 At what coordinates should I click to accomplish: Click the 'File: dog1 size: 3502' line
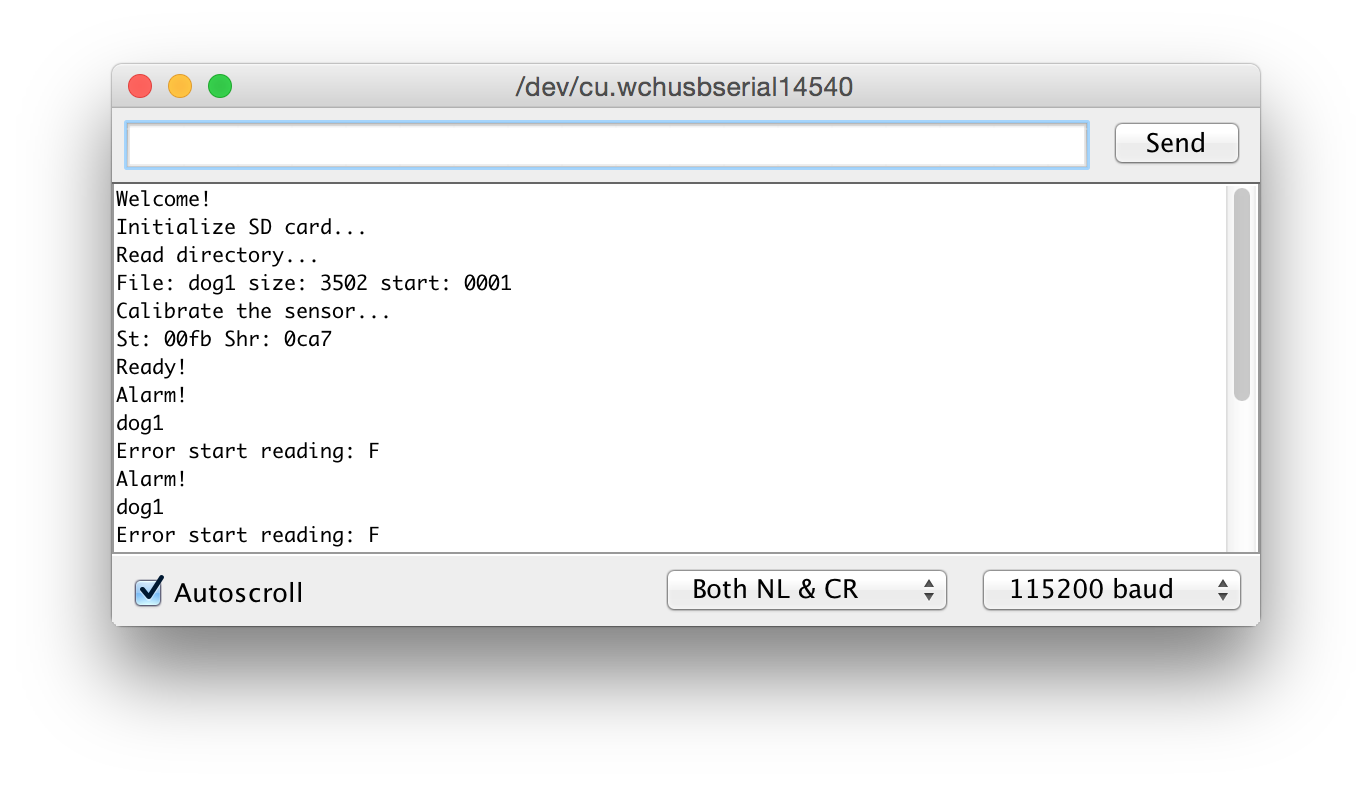pyautogui.click(x=314, y=283)
